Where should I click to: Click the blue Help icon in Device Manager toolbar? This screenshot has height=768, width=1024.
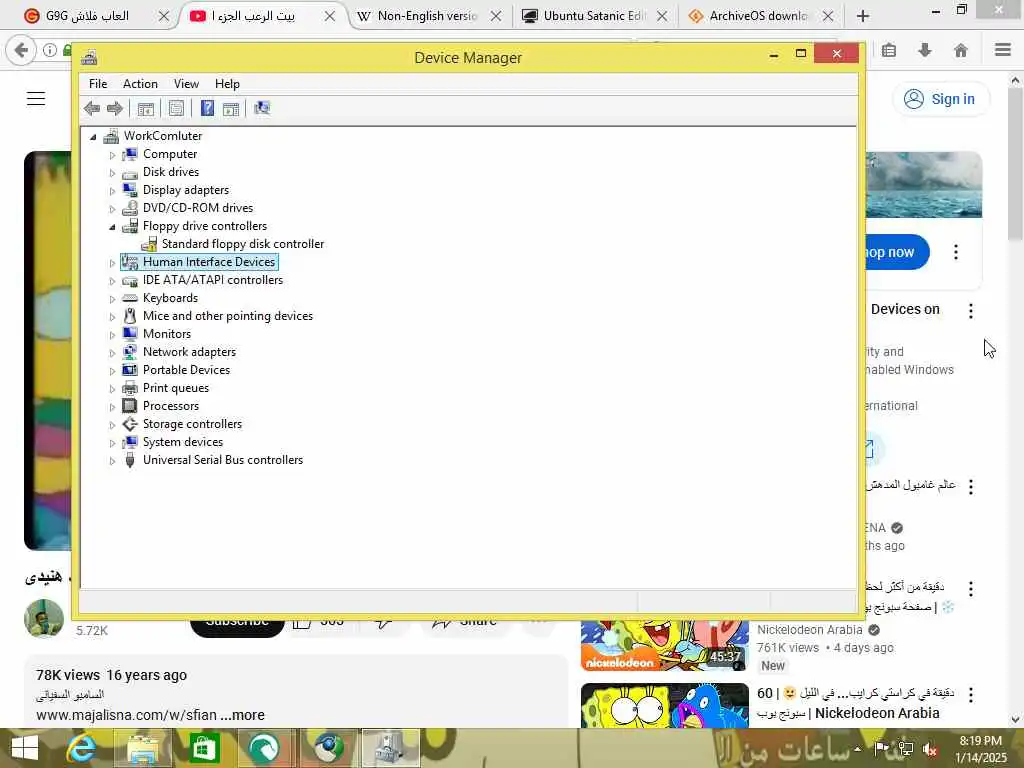coord(207,108)
